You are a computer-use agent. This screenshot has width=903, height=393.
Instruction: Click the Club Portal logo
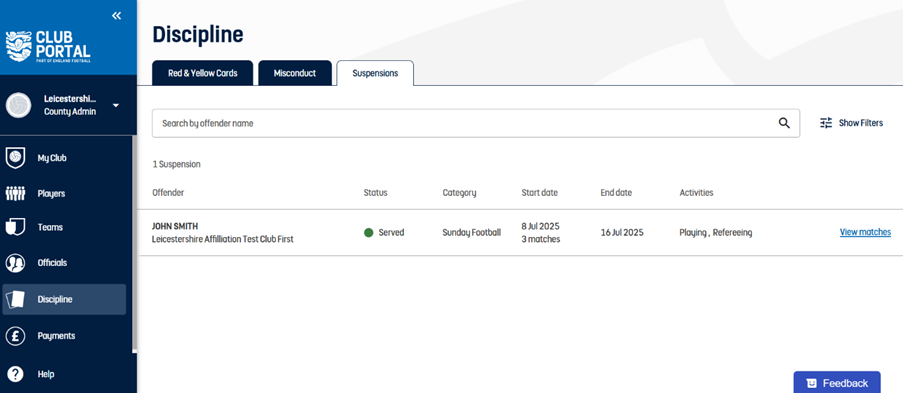(48, 46)
